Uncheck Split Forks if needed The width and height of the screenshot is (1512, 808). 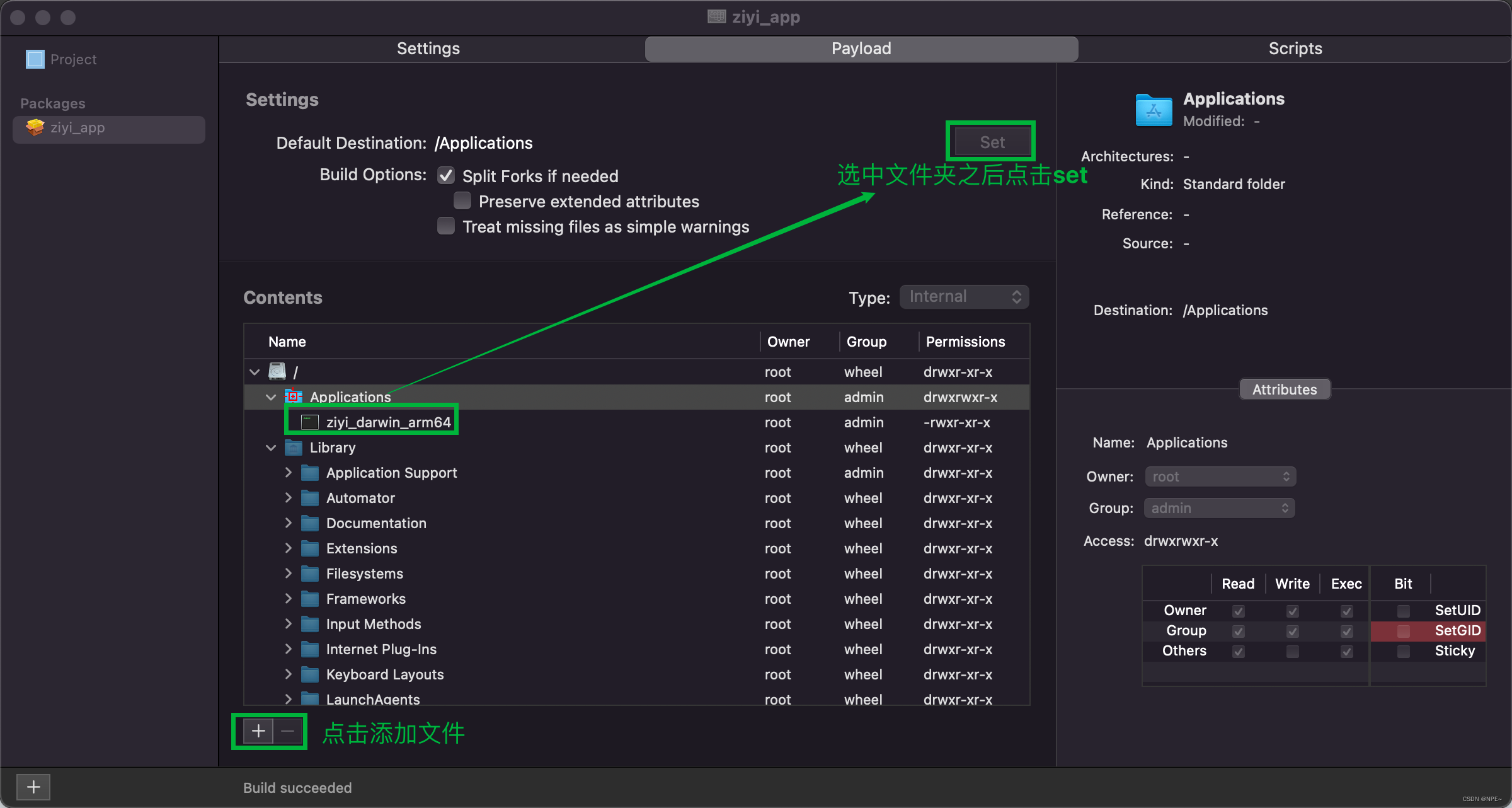pos(446,176)
